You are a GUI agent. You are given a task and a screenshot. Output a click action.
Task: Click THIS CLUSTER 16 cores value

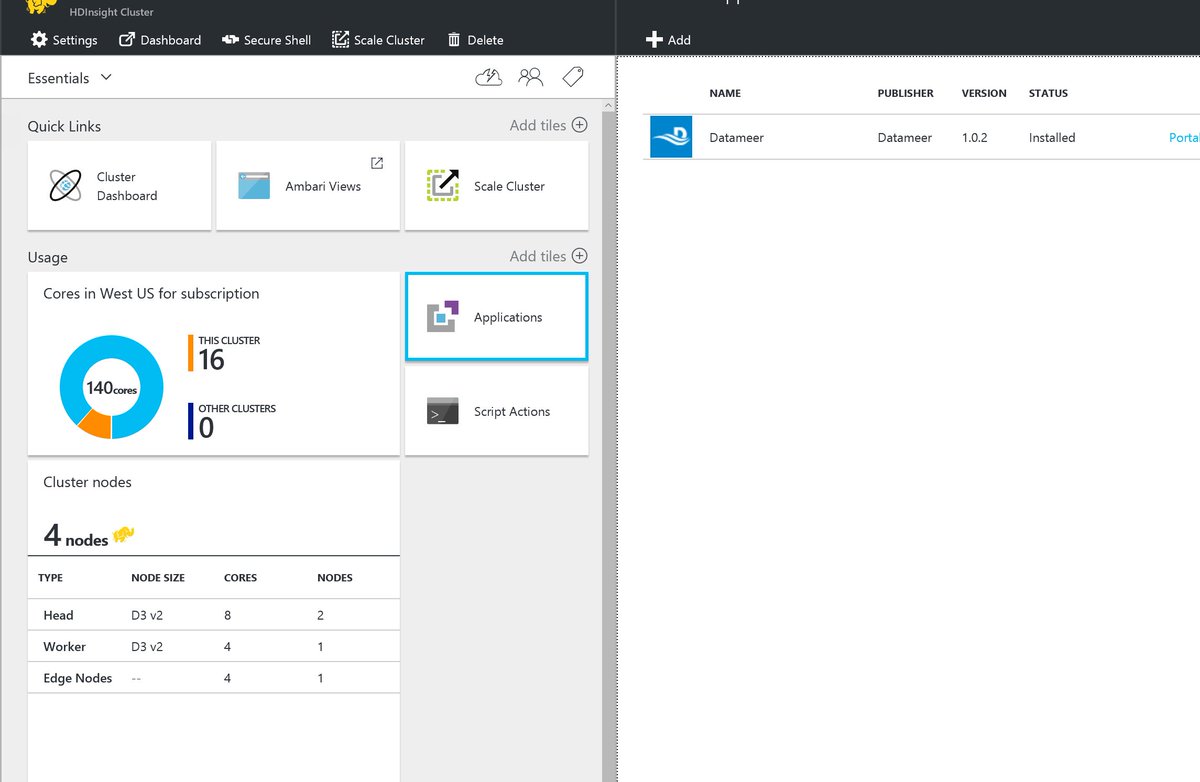[211, 360]
